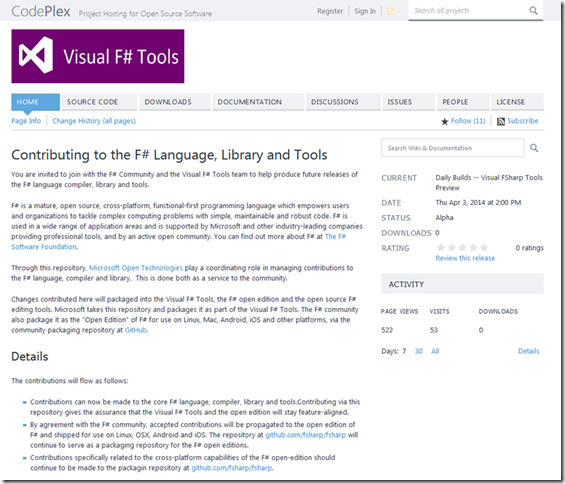View the Issues tab
This screenshot has width=565, height=484.
point(409,102)
